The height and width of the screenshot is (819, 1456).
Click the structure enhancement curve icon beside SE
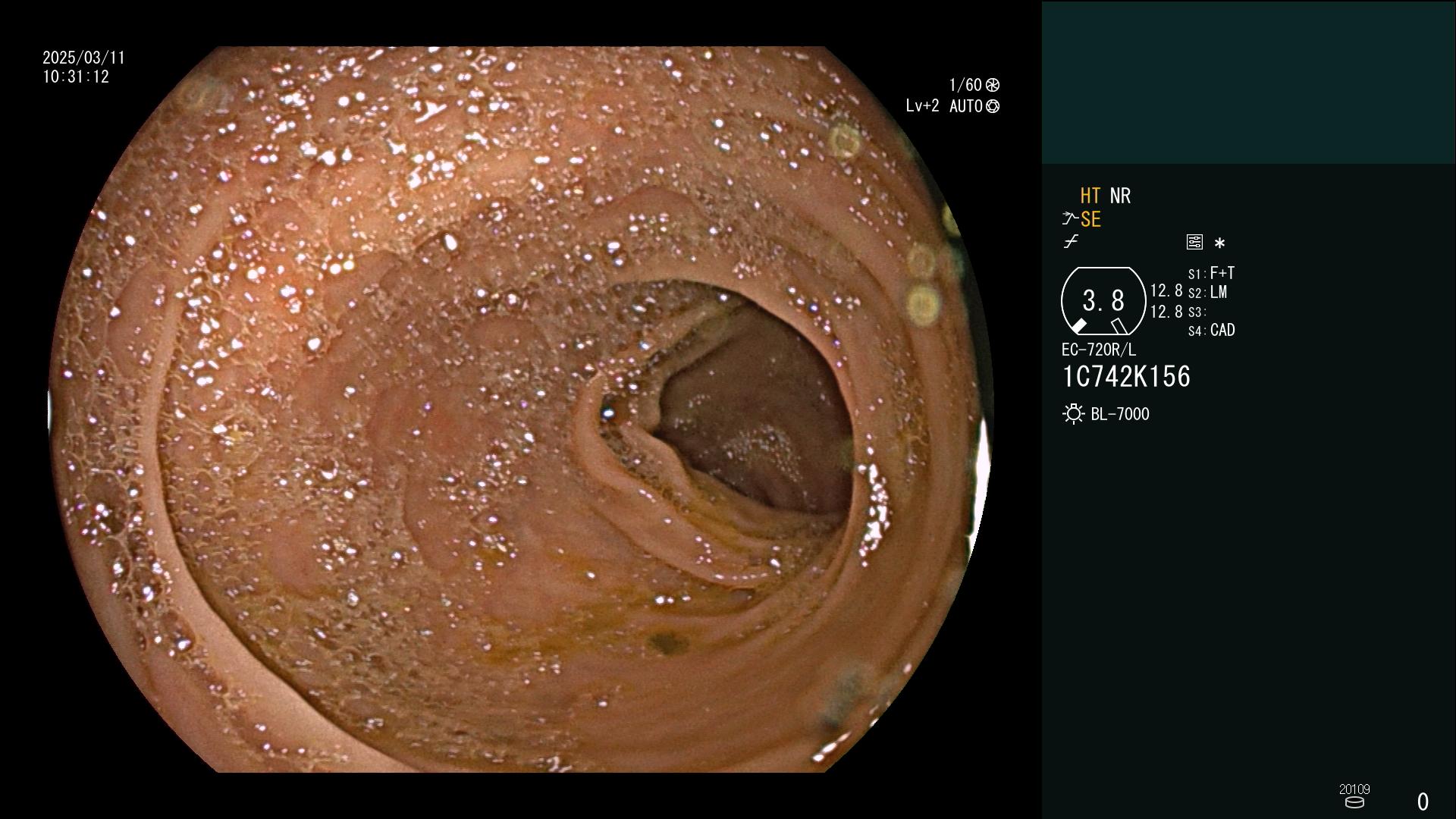click(1070, 219)
